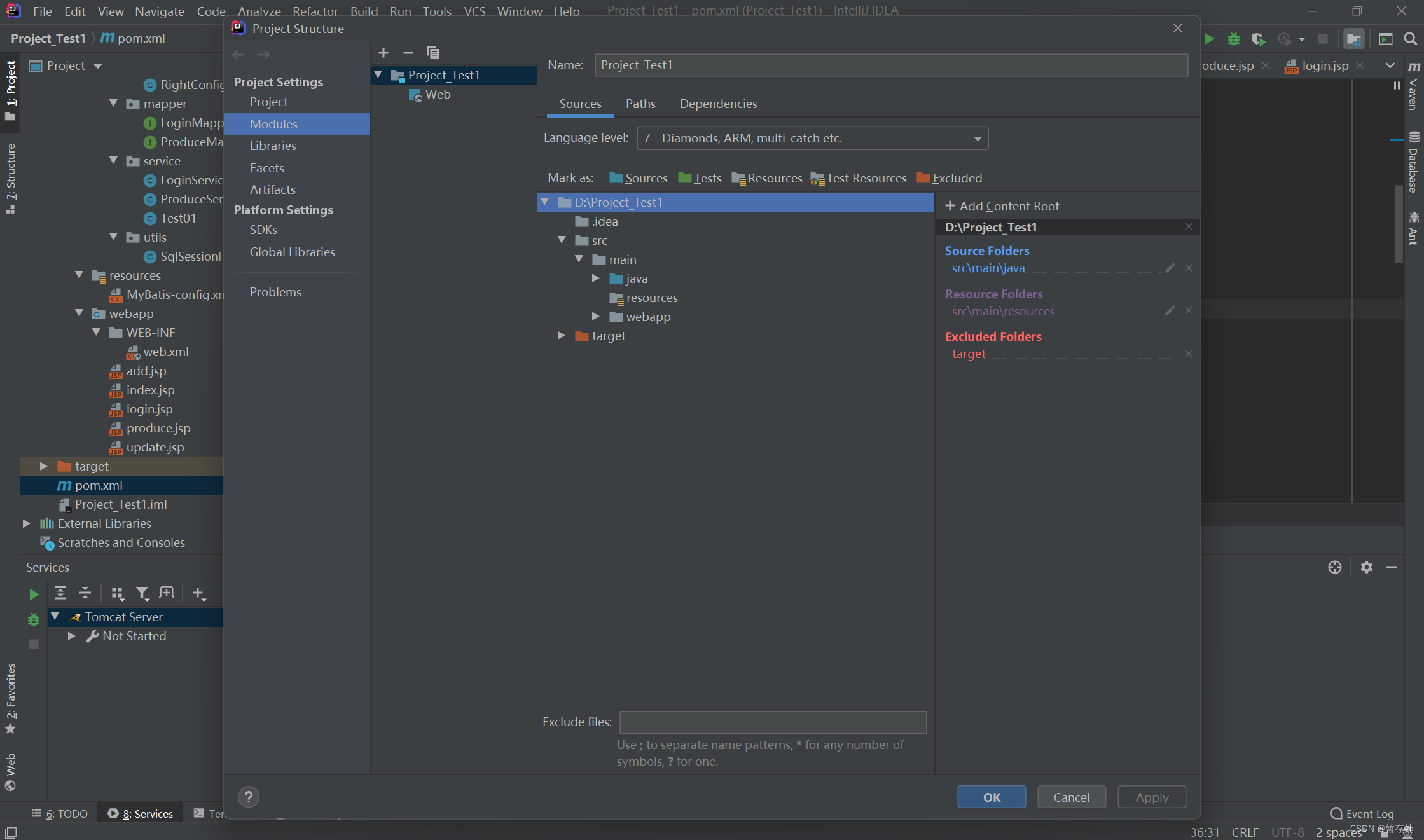Collapse the Project_Test1 module node
1424x840 pixels.
(378, 74)
